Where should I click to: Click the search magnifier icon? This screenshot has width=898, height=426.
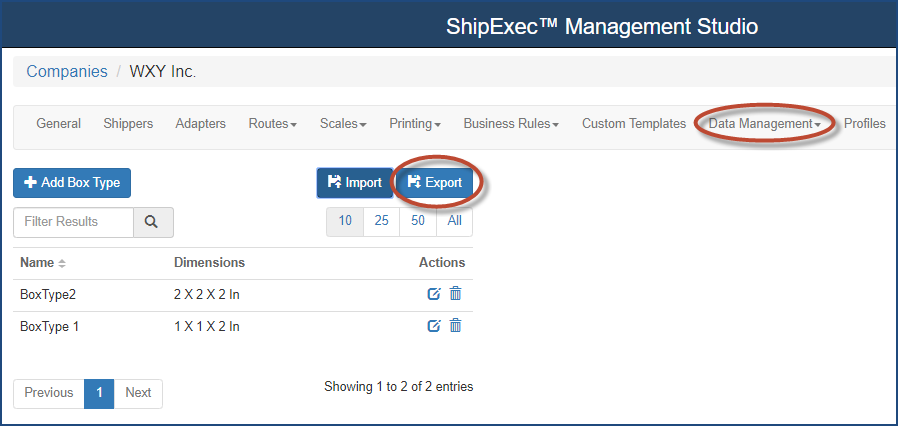[x=152, y=222]
